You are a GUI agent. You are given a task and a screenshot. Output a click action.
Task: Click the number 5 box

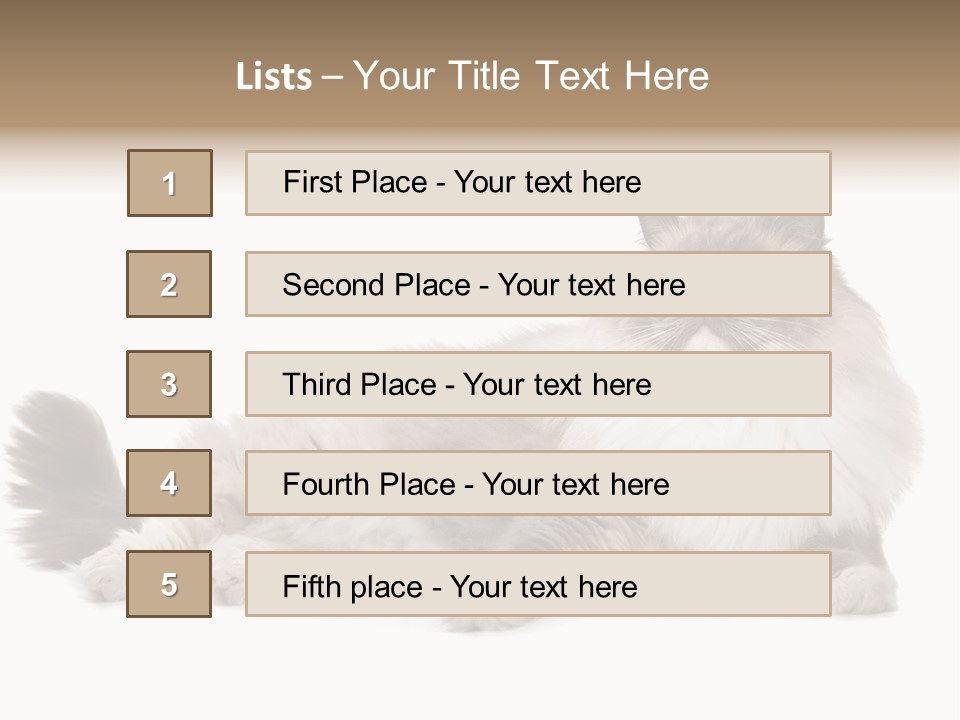pyautogui.click(x=169, y=584)
